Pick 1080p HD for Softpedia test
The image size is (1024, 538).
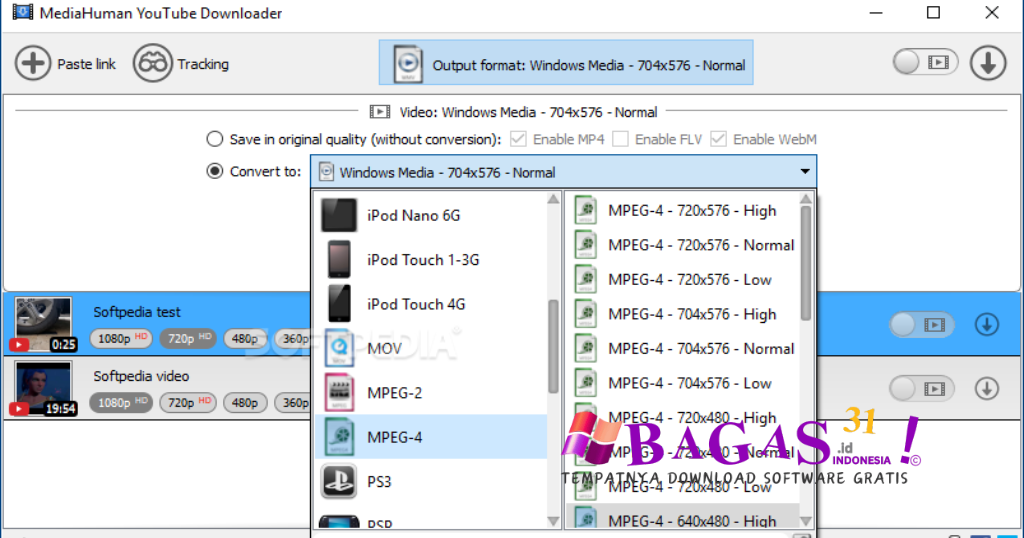[121, 338]
